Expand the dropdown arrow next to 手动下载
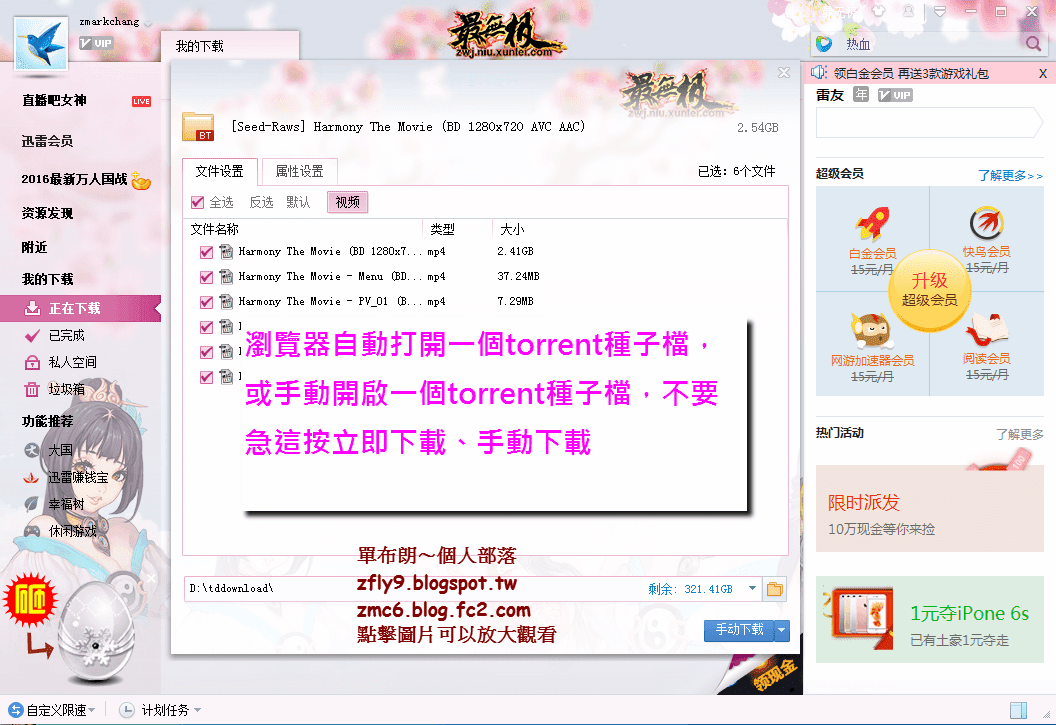This screenshot has height=725, width=1056. point(782,630)
